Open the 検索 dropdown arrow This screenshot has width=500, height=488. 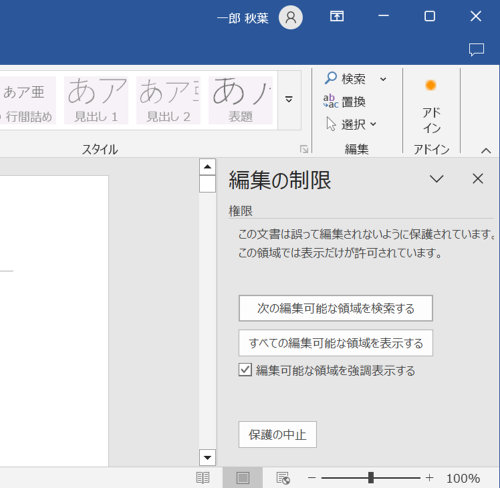[x=383, y=79]
